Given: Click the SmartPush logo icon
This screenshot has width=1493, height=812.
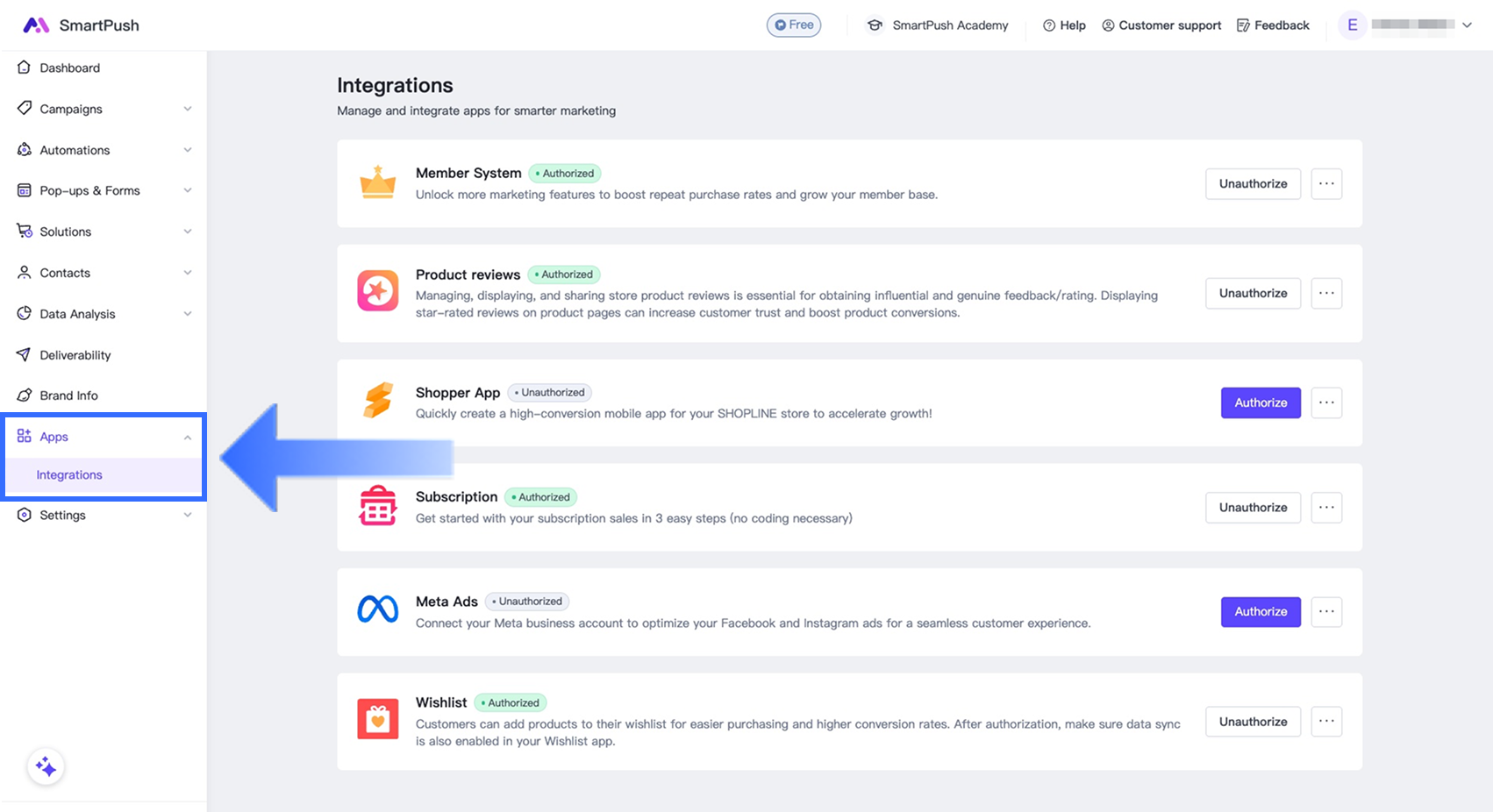Looking at the screenshot, I should (36, 25).
